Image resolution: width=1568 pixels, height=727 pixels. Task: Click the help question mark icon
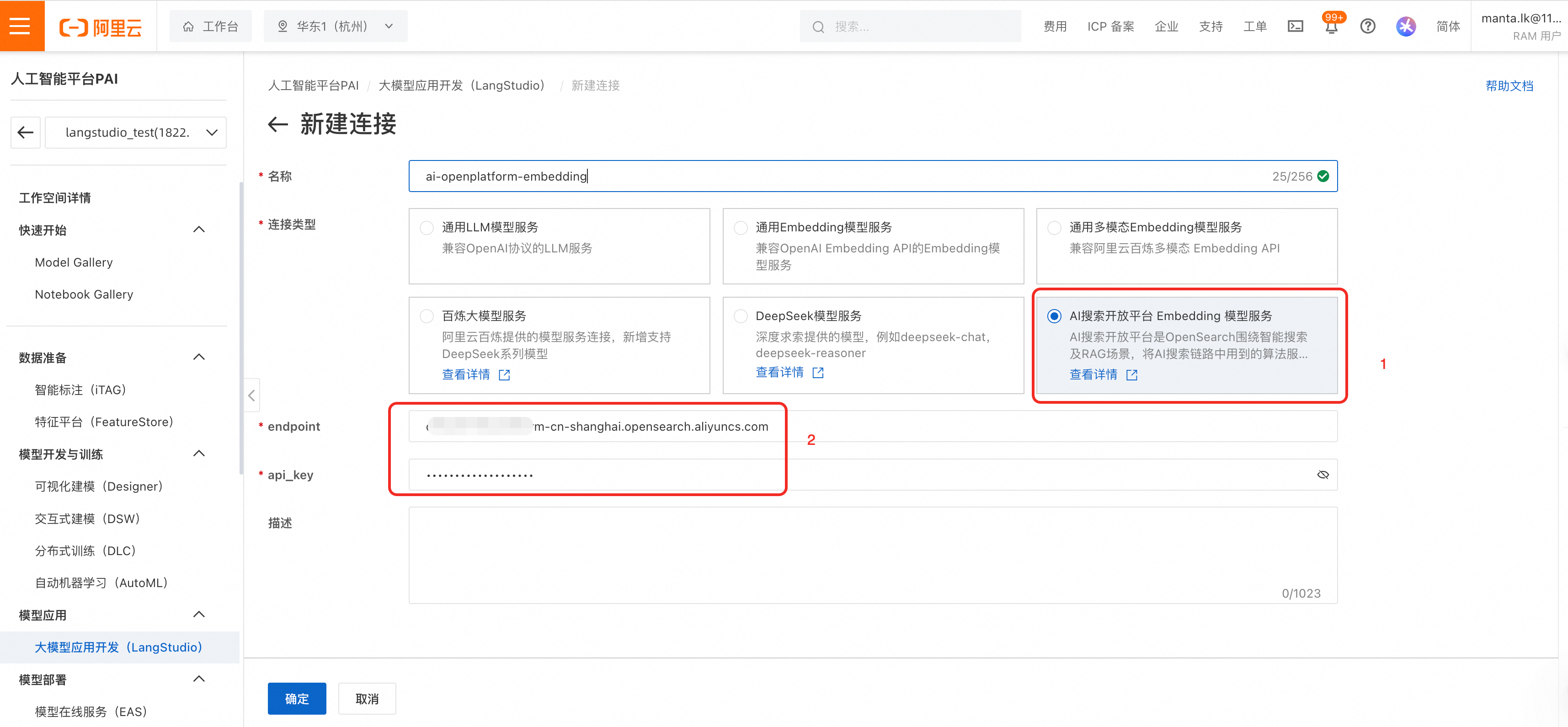pyautogui.click(x=1368, y=26)
